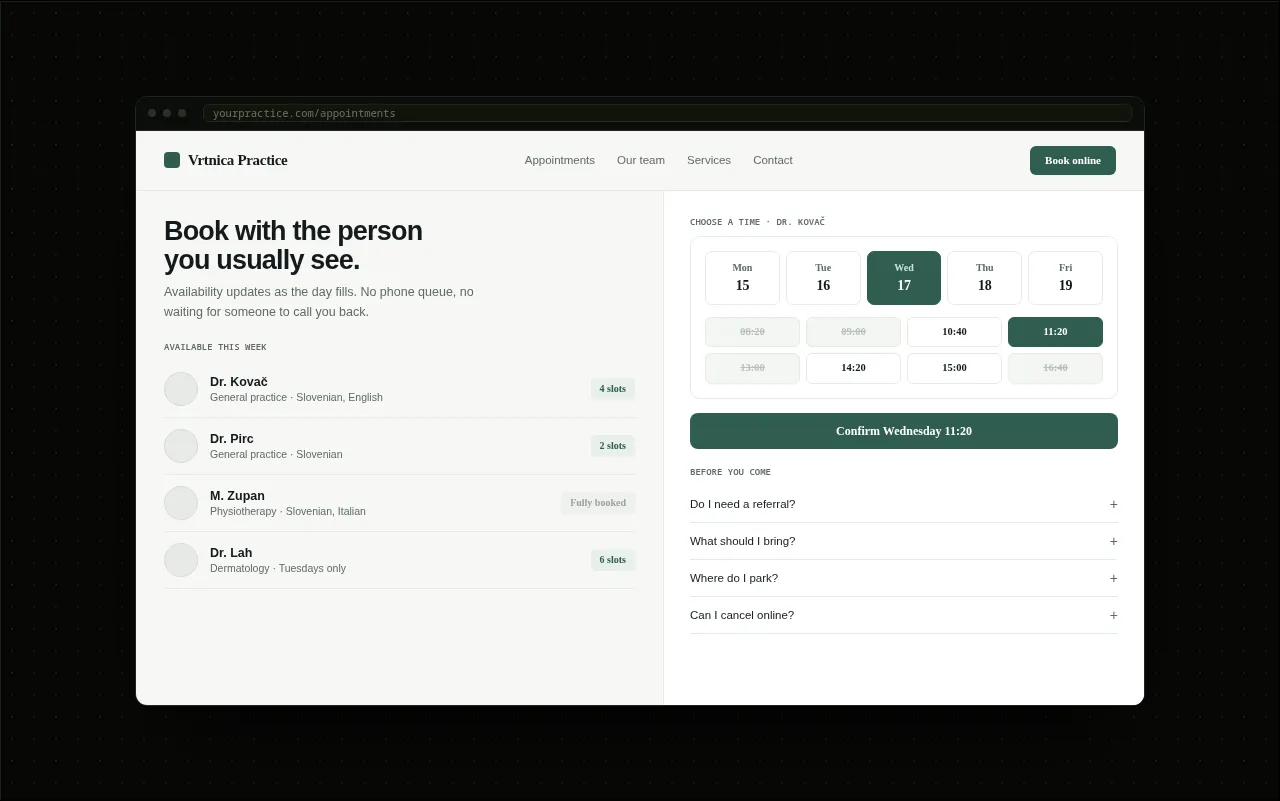The image size is (1280, 801).
Task: Confirm Wednesday 11:20 appointment
Action: [904, 431]
